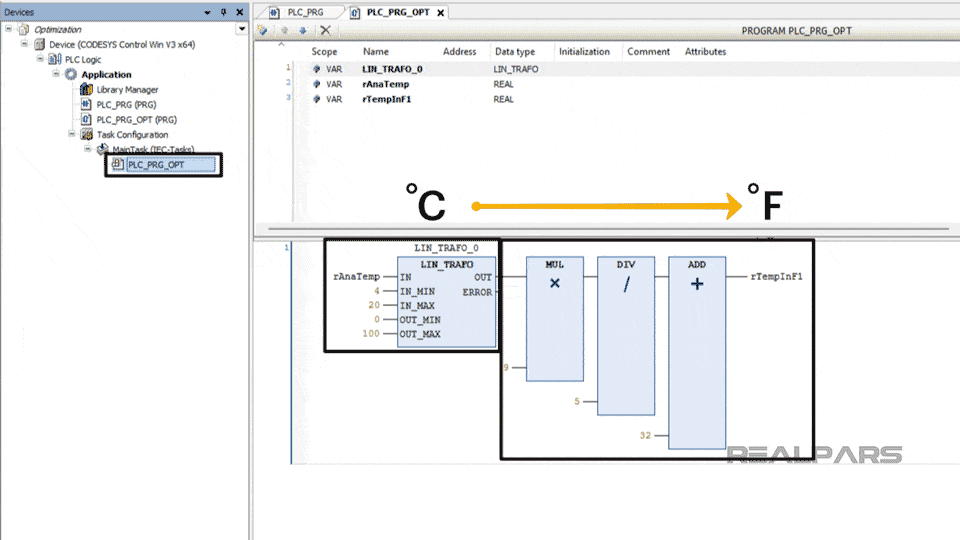Click the REAL data type of rAnaTemp
960x540 pixels.
click(x=503, y=84)
